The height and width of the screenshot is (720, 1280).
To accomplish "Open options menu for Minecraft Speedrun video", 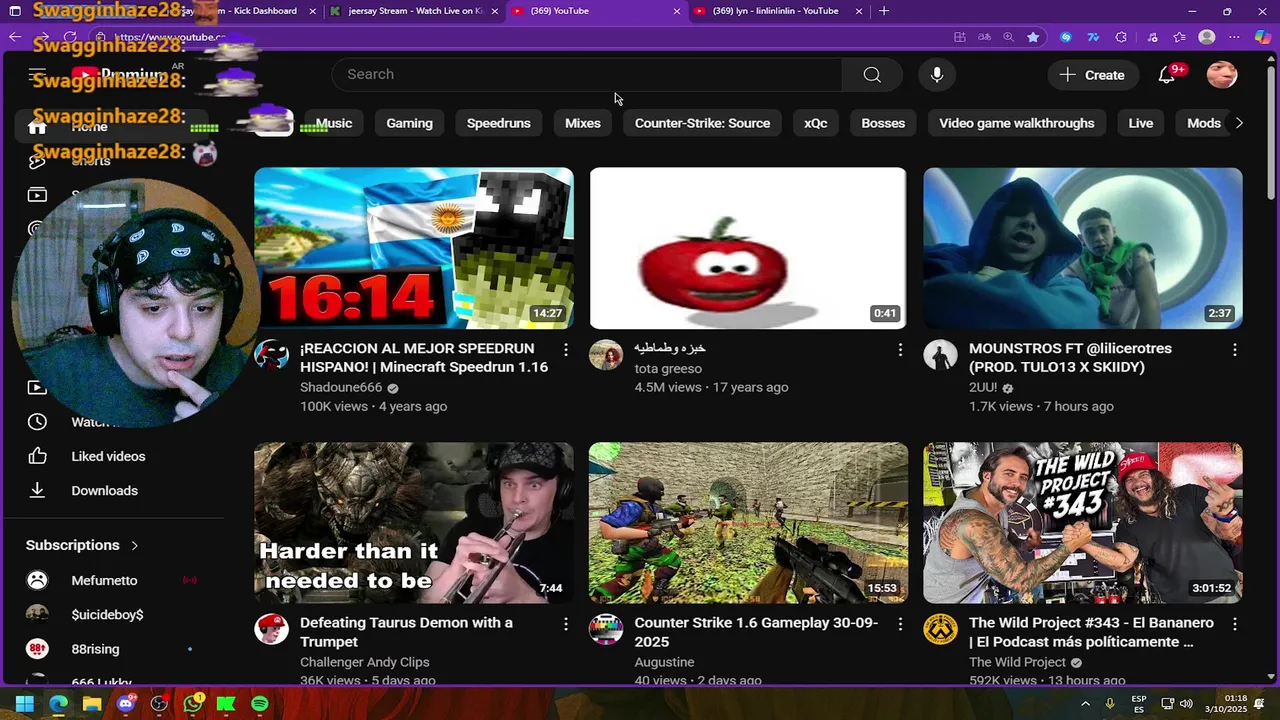I will click(566, 349).
